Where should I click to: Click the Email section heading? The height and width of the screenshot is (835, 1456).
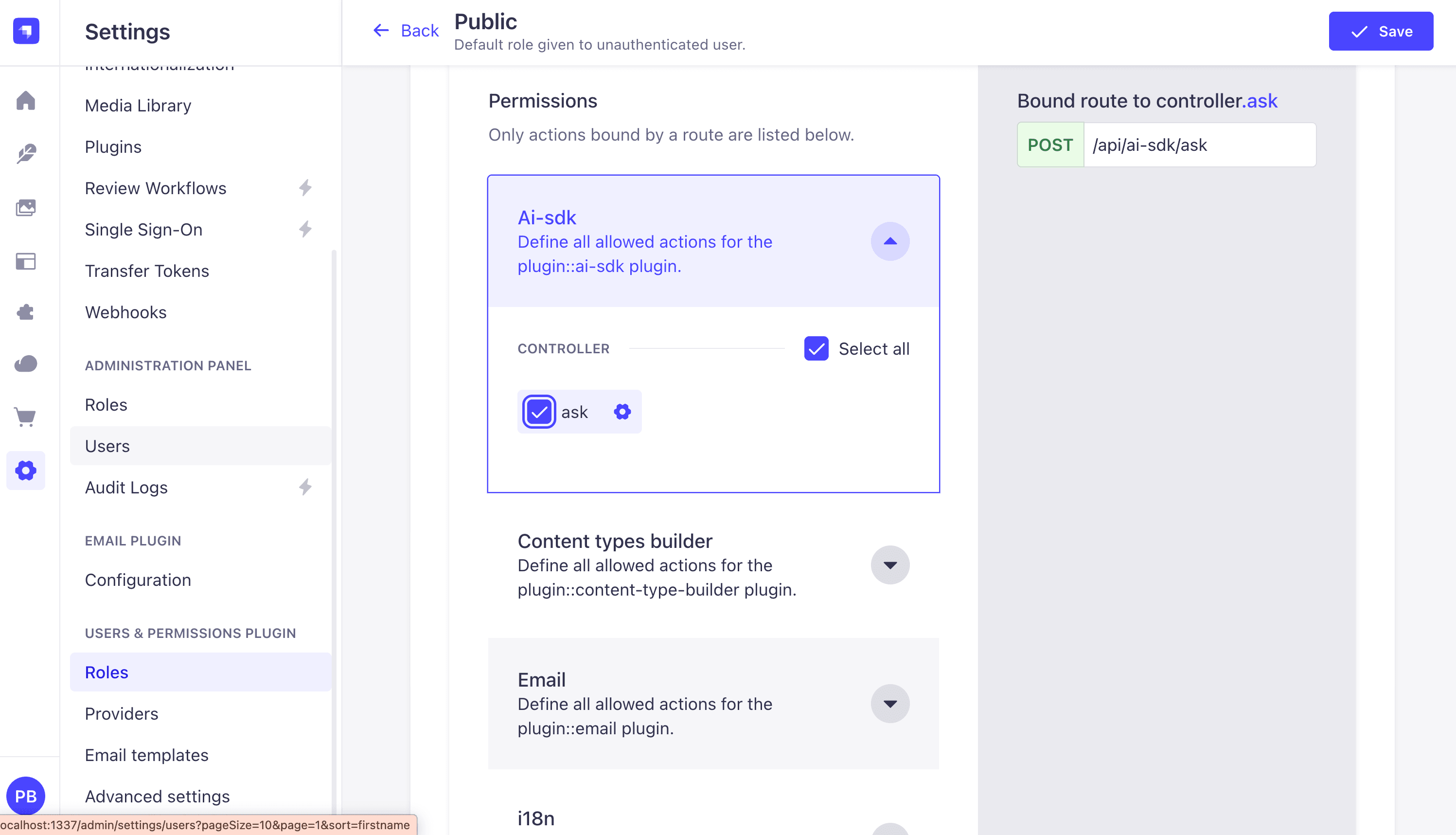(x=541, y=680)
